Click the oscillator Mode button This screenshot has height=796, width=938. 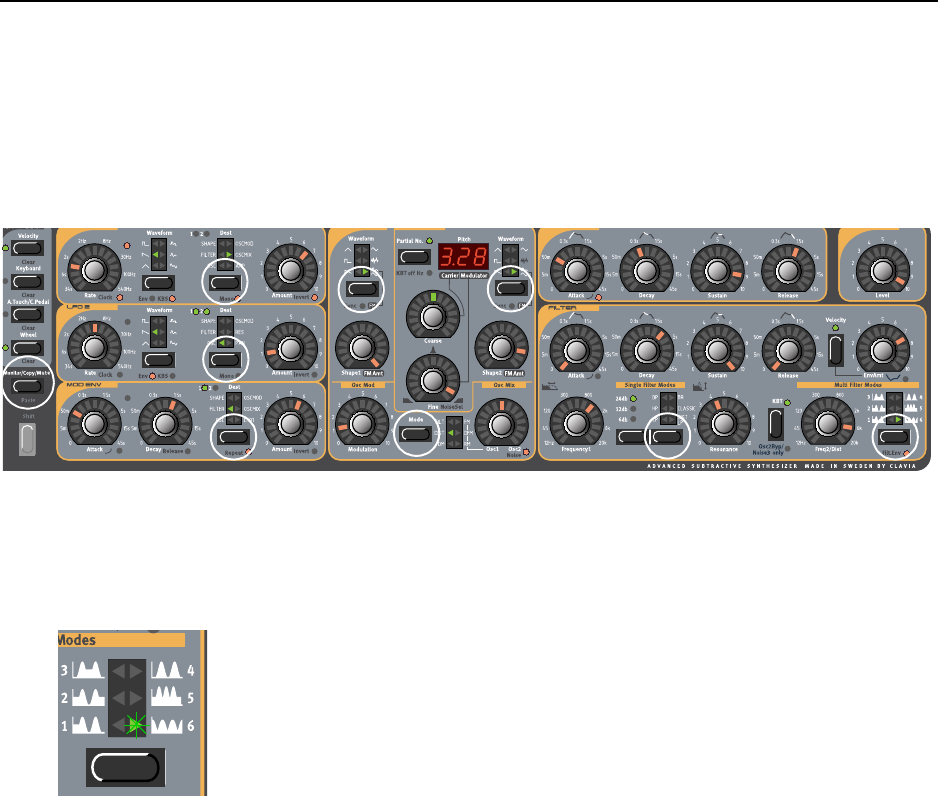pyautogui.click(x=415, y=434)
